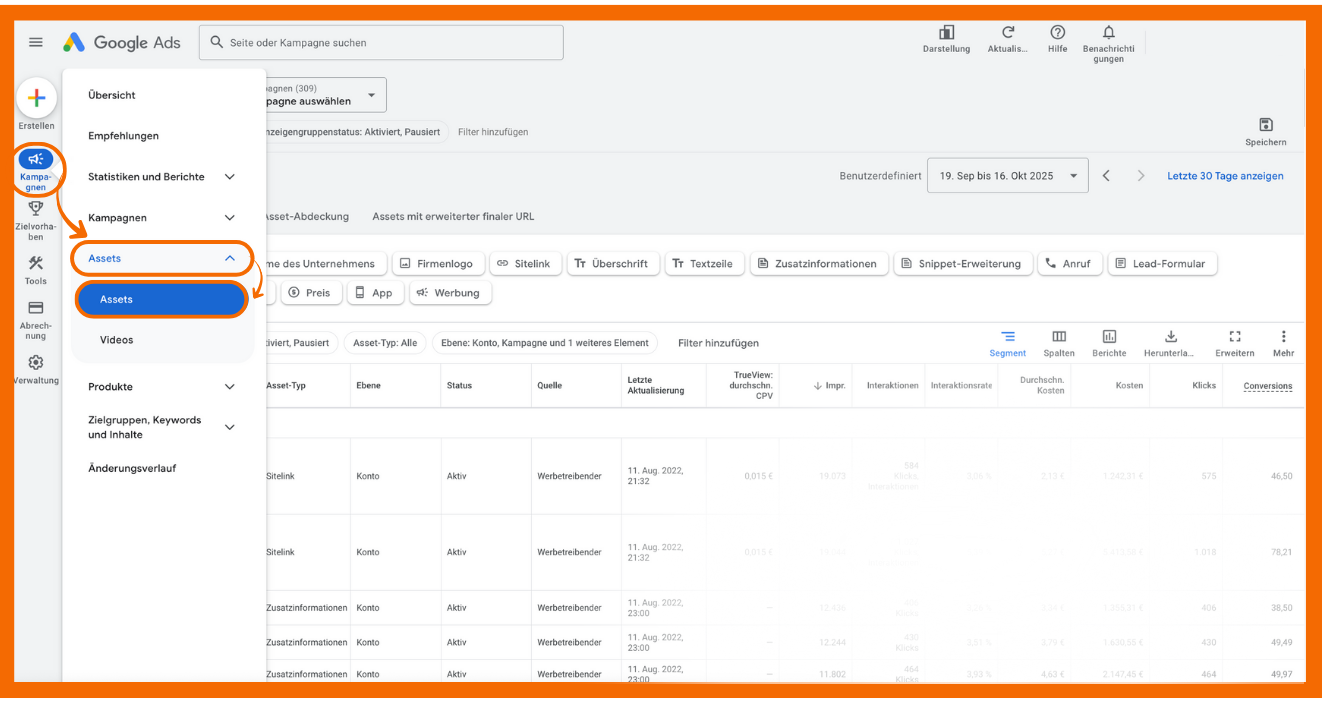Open Zielvorhaben trophy icon in sidebar
Screen dimensions: 1322x703
pyautogui.click(x=36, y=209)
